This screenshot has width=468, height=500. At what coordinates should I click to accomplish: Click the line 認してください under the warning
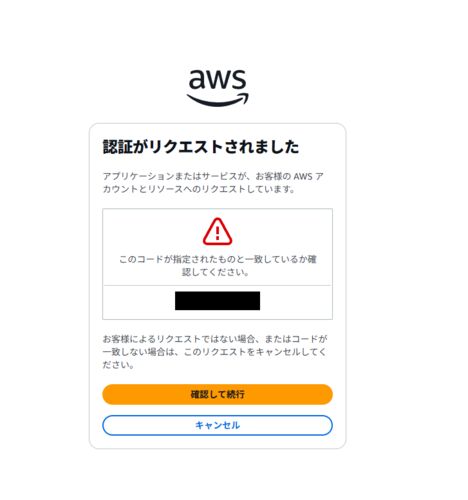pos(215,272)
